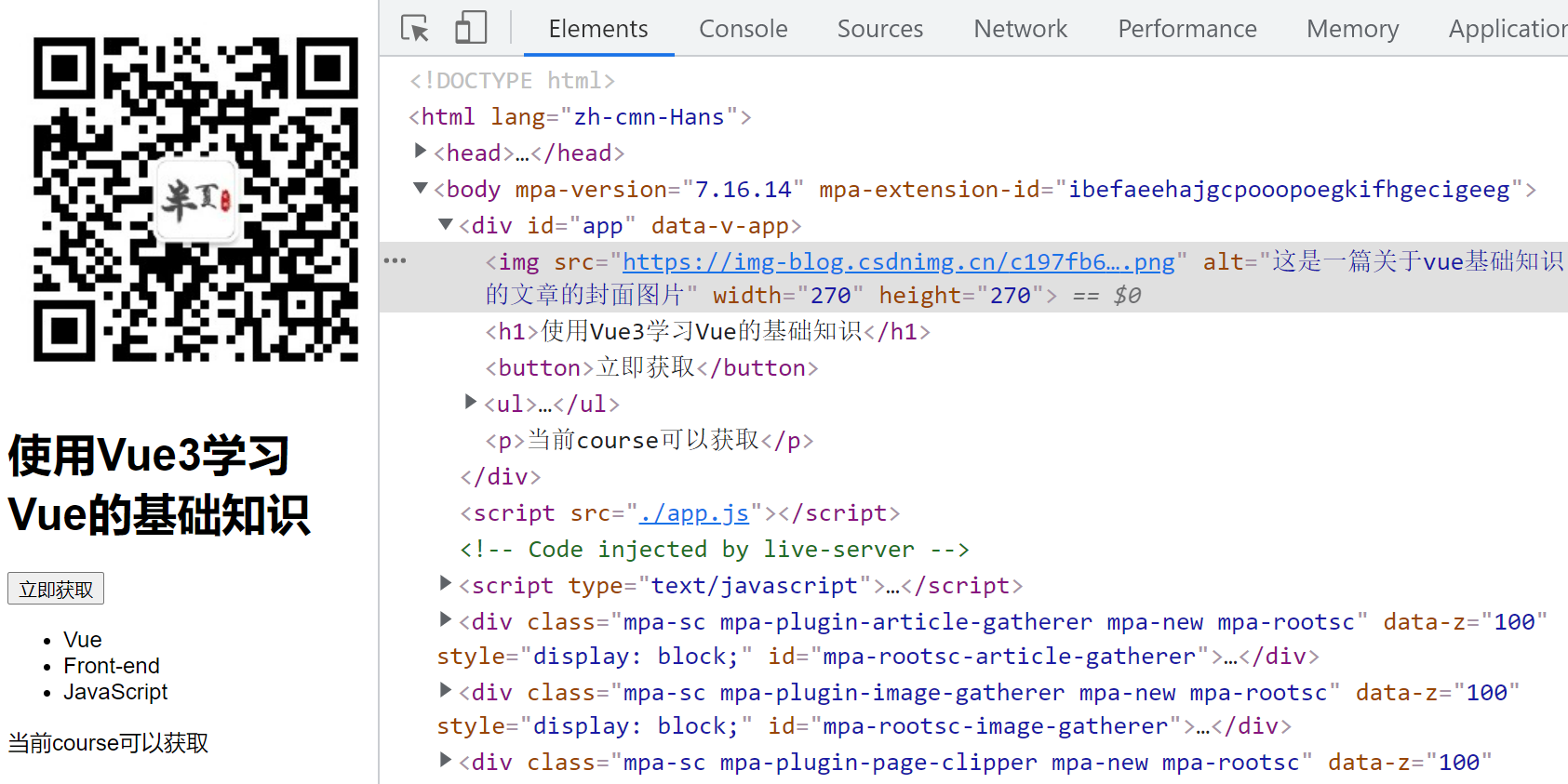Click the data-v-app attribute on div
Viewport: 1568px width, 784px height.
[x=720, y=226]
